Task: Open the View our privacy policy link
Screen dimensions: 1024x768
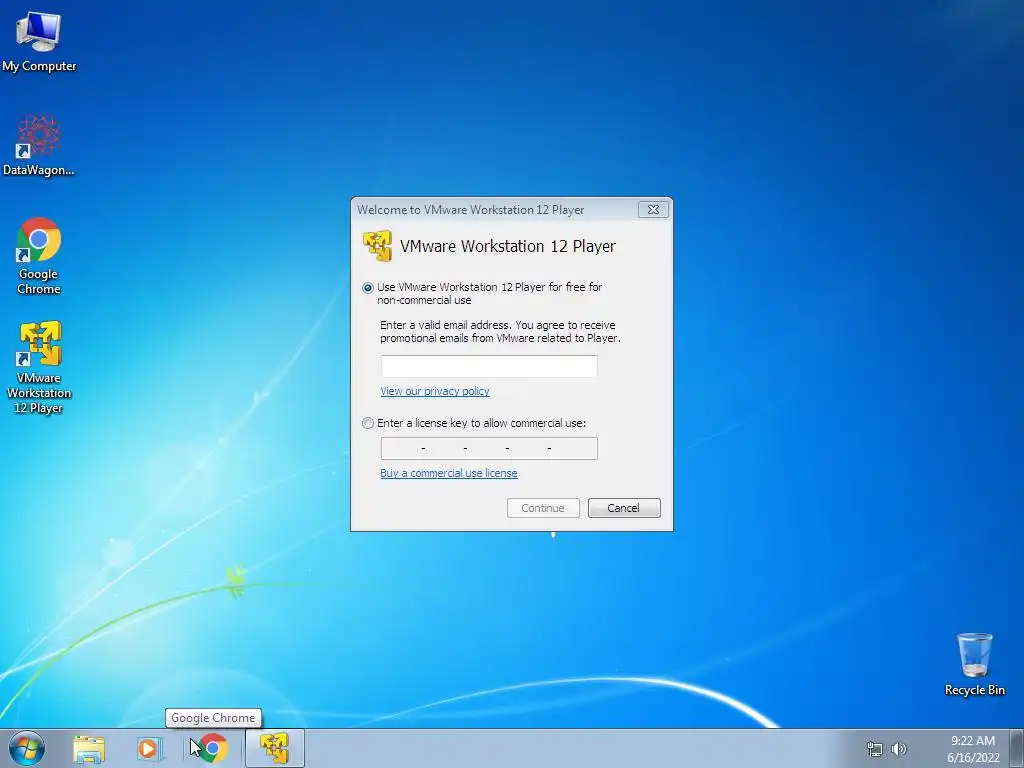Action: click(435, 391)
